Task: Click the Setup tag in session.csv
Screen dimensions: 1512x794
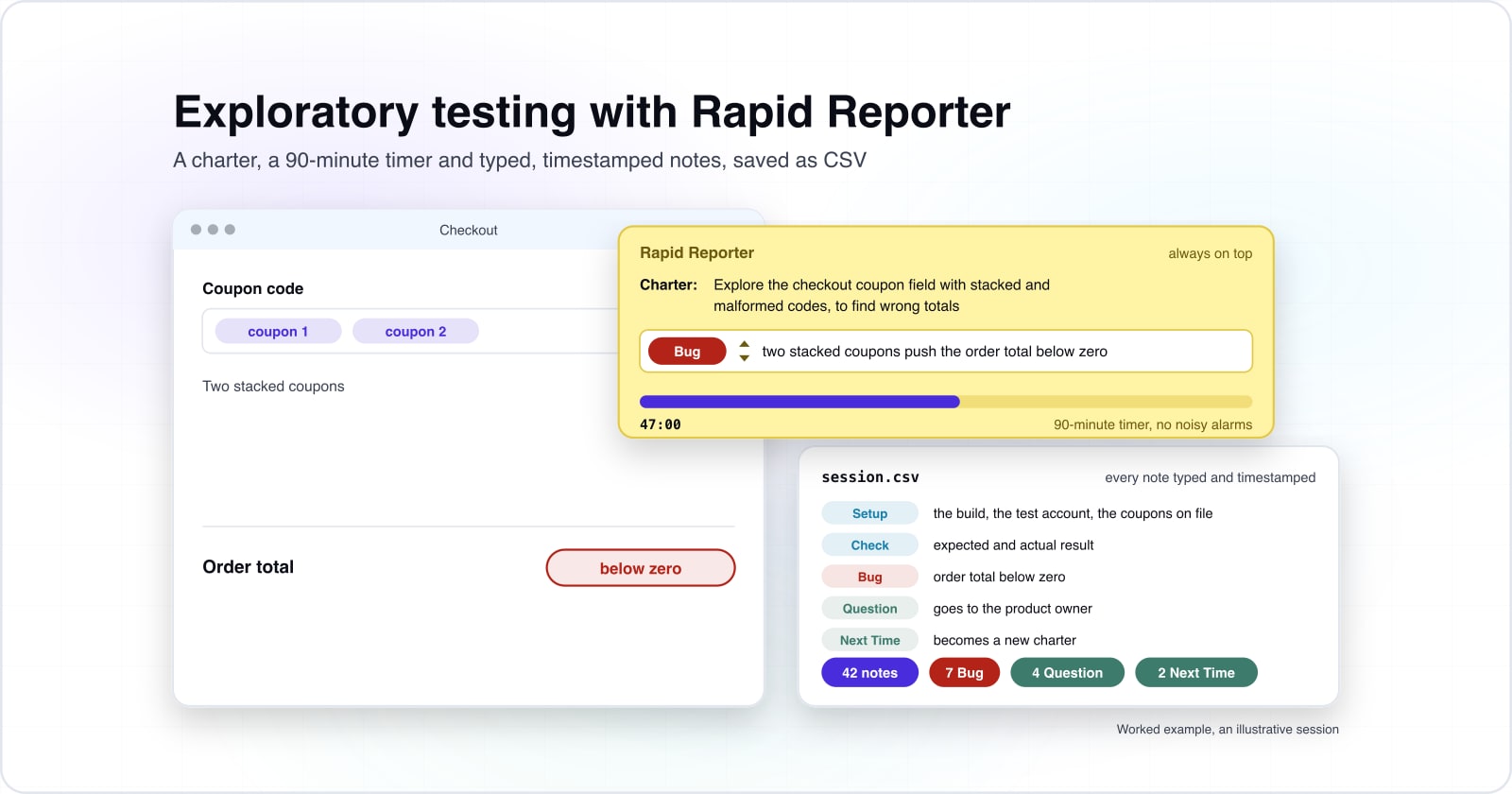Action: click(x=869, y=513)
